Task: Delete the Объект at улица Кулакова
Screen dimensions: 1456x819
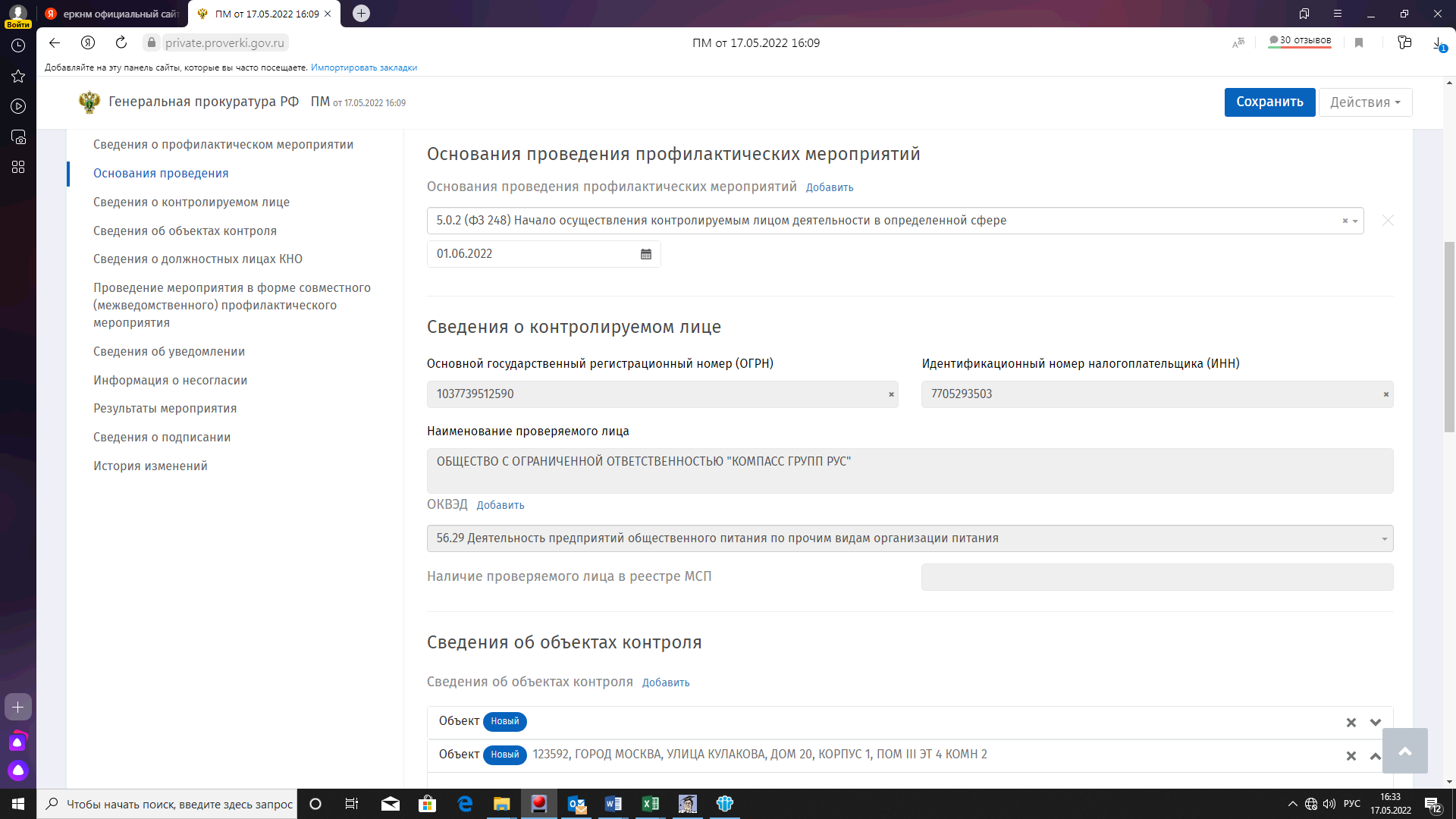Action: [x=1351, y=756]
